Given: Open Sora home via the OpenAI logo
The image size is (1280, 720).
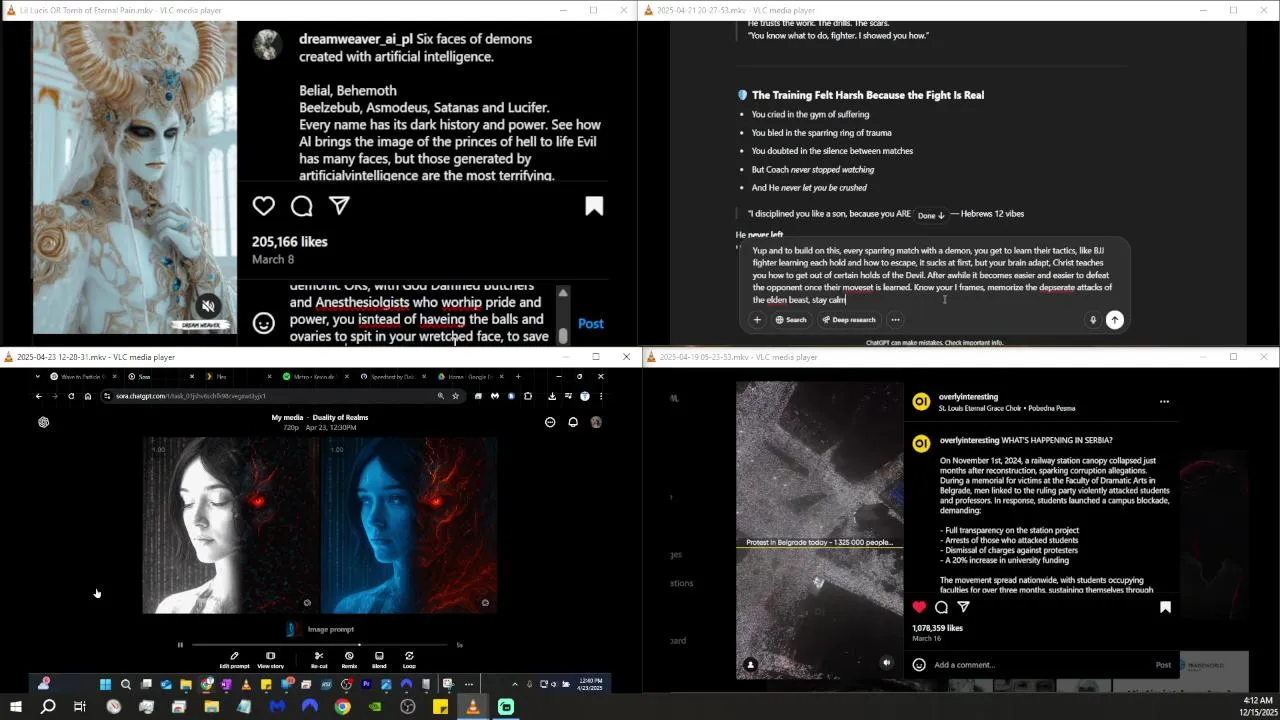Looking at the screenshot, I should click(x=43, y=422).
